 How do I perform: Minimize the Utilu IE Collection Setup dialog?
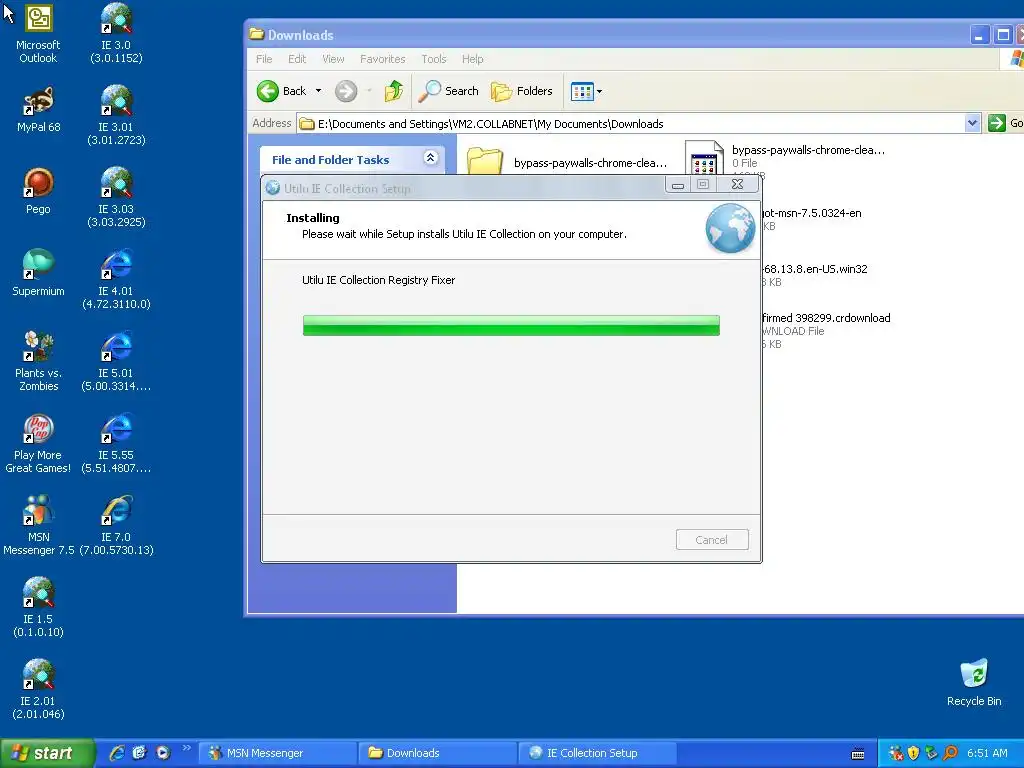coord(678,185)
